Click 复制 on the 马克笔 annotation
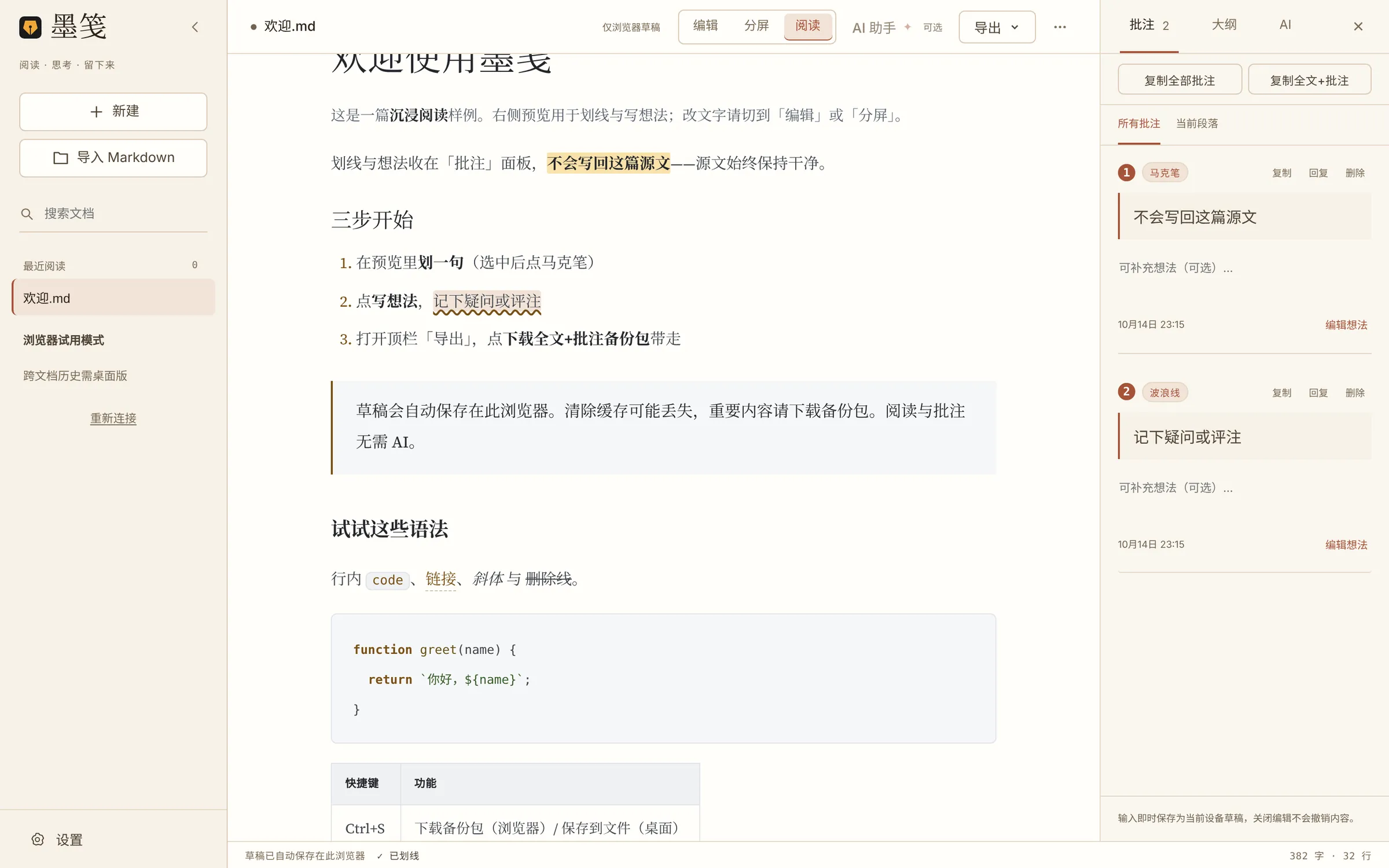The width and height of the screenshot is (1389, 868). click(x=1281, y=173)
